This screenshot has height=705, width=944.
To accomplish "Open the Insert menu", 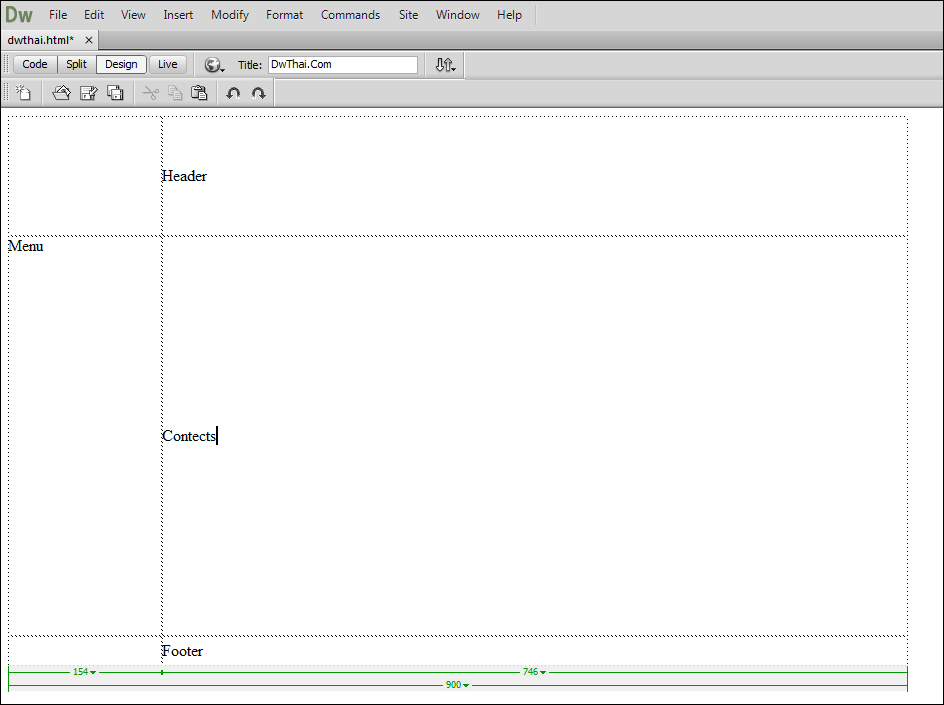I will (178, 15).
